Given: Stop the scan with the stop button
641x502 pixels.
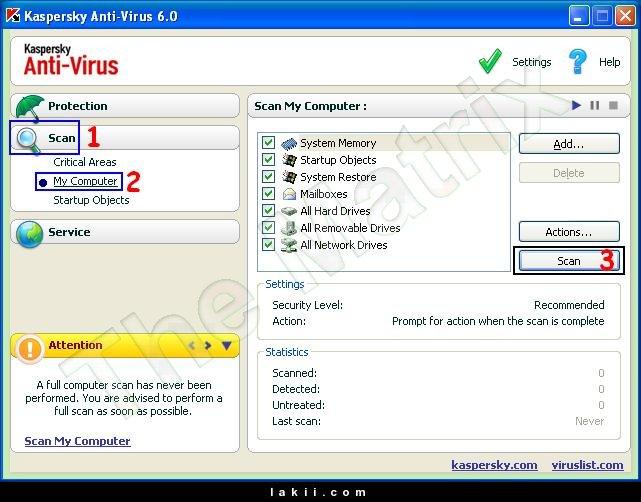Looking at the screenshot, I should click(613, 105).
